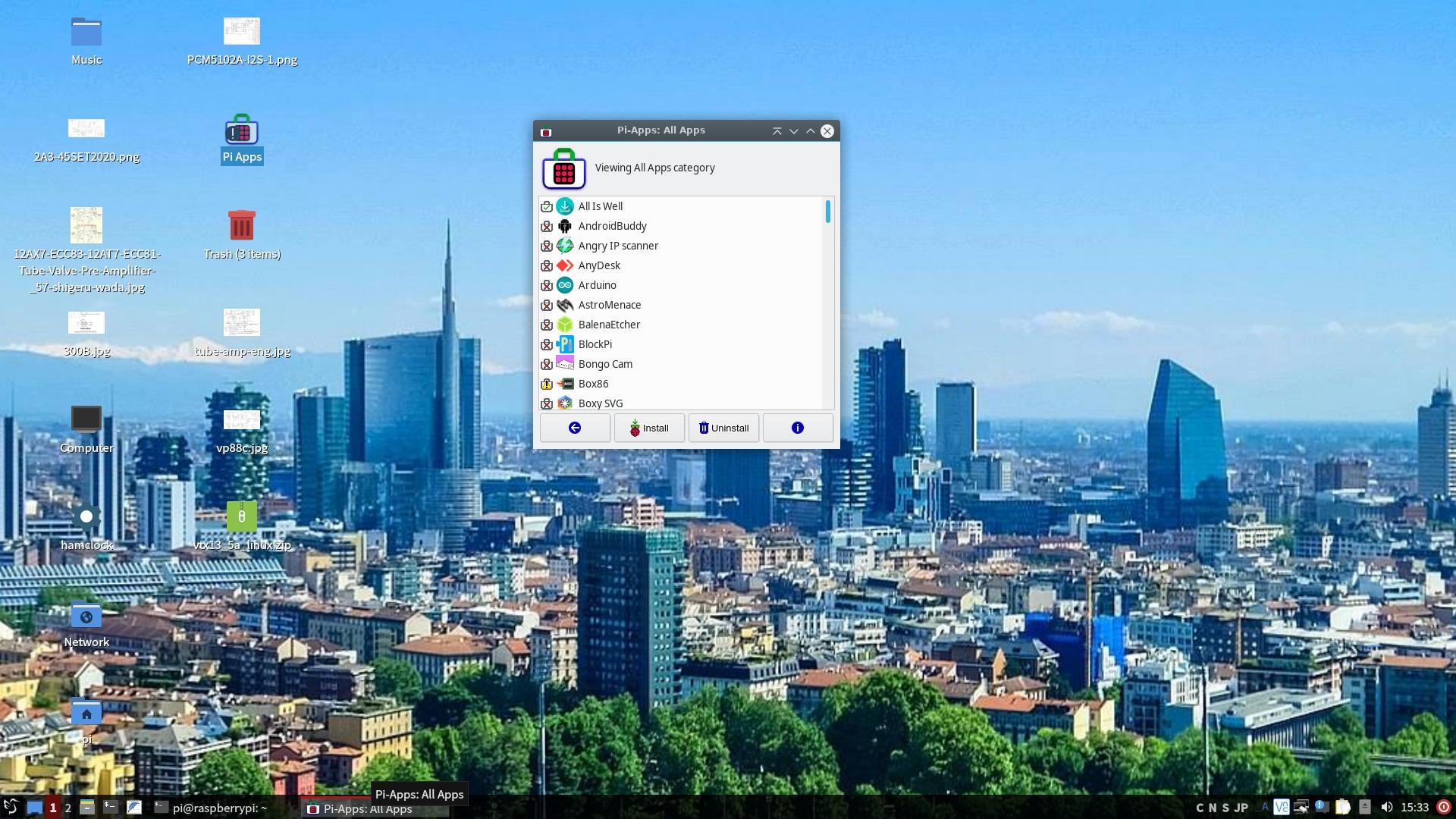Click the Pi-Apps shopping bag logo in header
Image resolution: width=1456 pixels, height=819 pixels.
[x=563, y=171]
